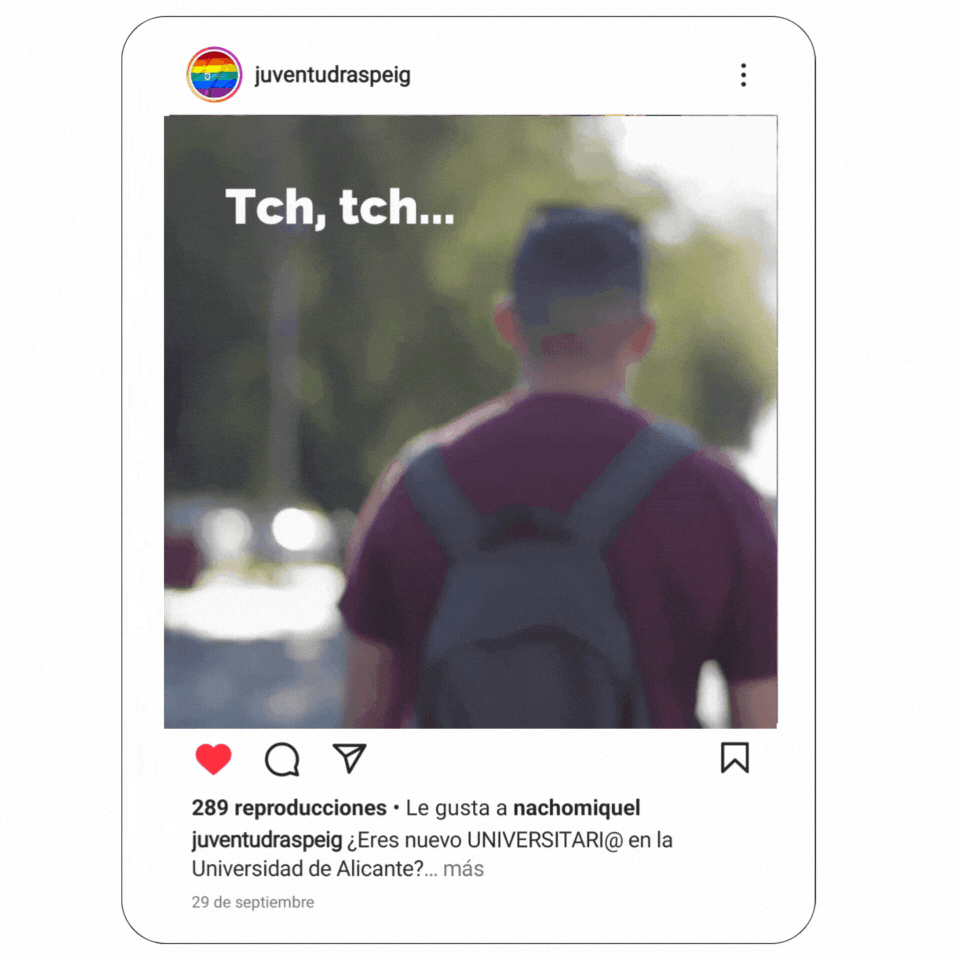Open the rainbow profile avatar story
960x960 pixels.
click(x=214, y=75)
